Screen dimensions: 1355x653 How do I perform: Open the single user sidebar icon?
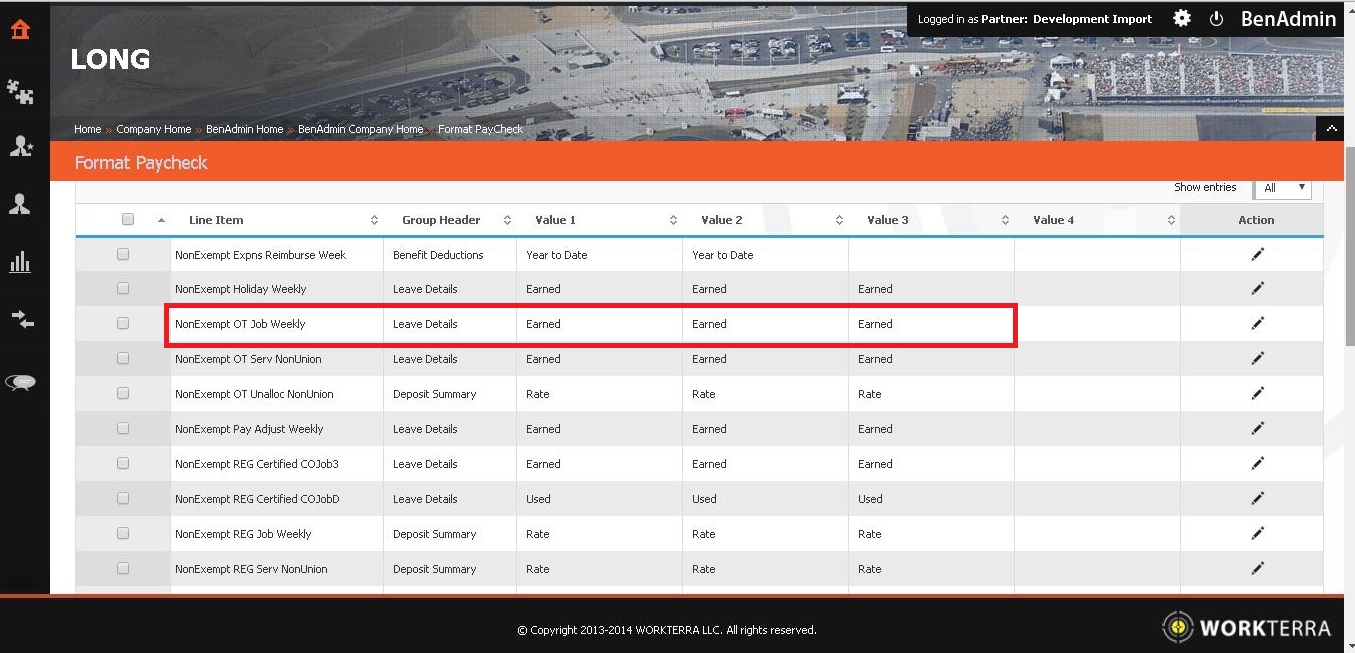tap(20, 204)
